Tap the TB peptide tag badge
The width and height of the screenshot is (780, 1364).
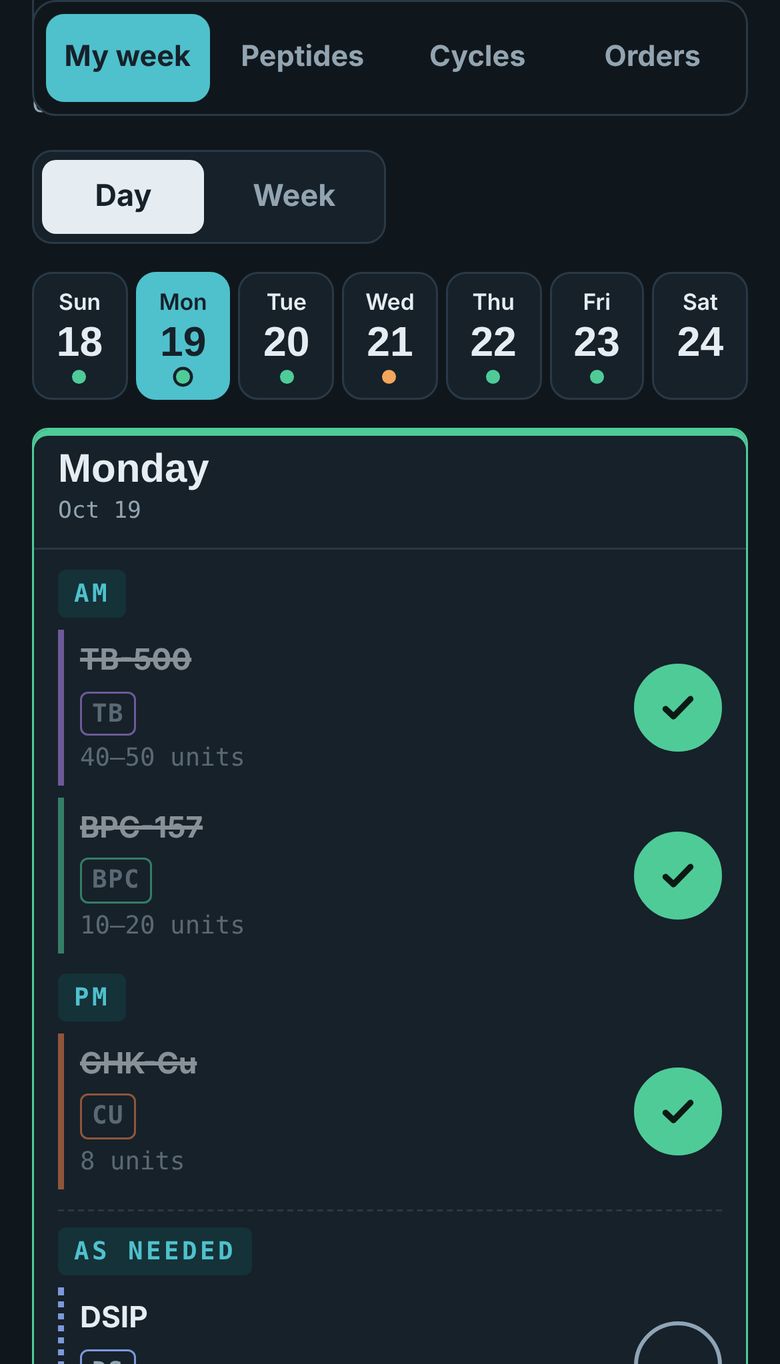[x=108, y=713]
